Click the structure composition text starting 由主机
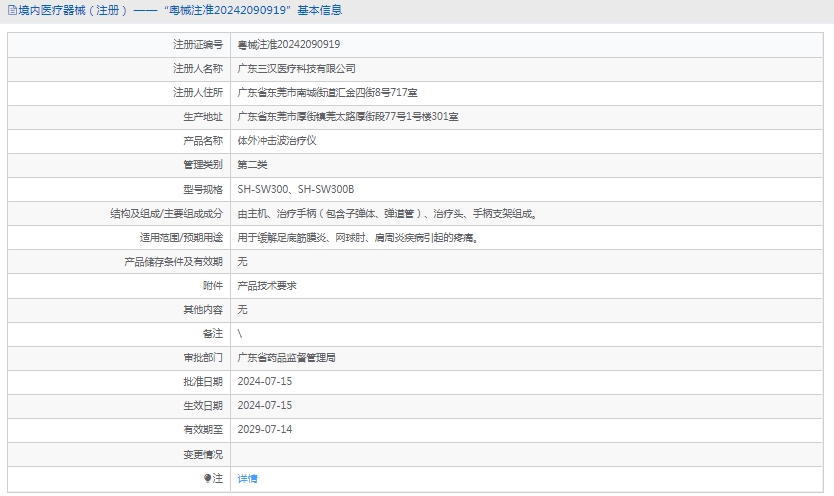The width and height of the screenshot is (834, 496). pos(388,213)
